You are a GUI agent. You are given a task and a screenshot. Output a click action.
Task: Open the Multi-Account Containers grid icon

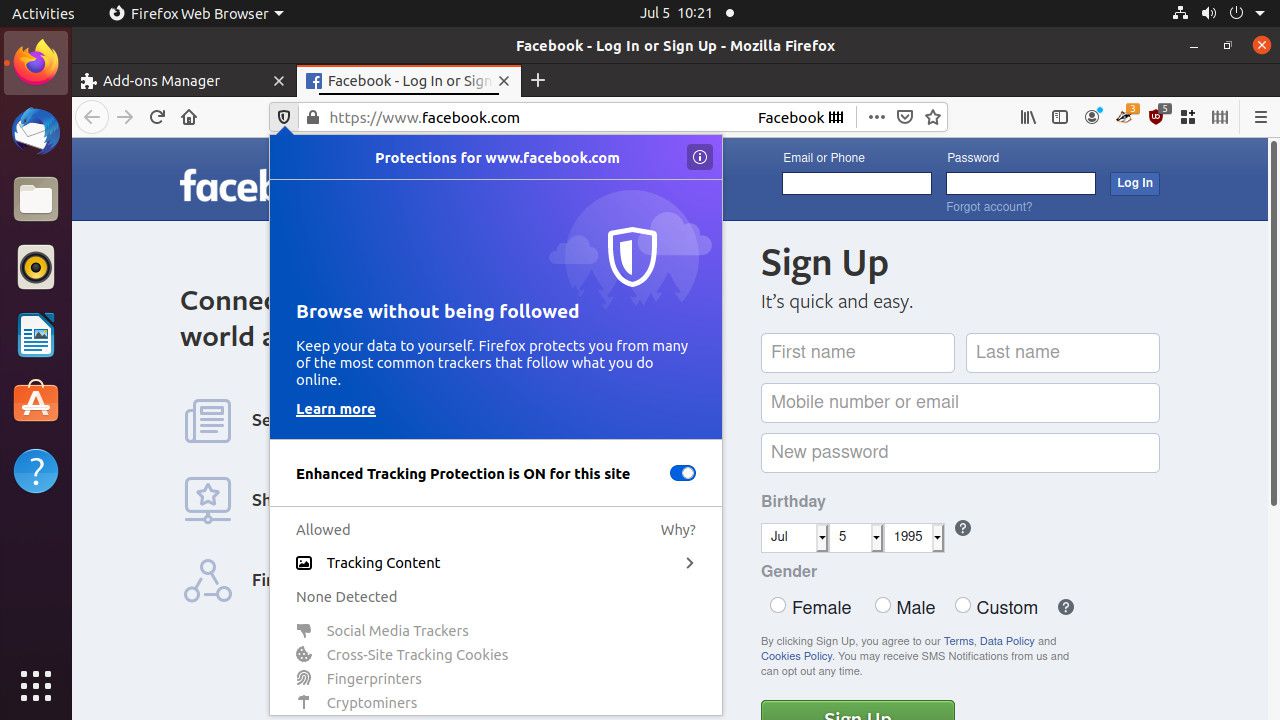click(1188, 117)
